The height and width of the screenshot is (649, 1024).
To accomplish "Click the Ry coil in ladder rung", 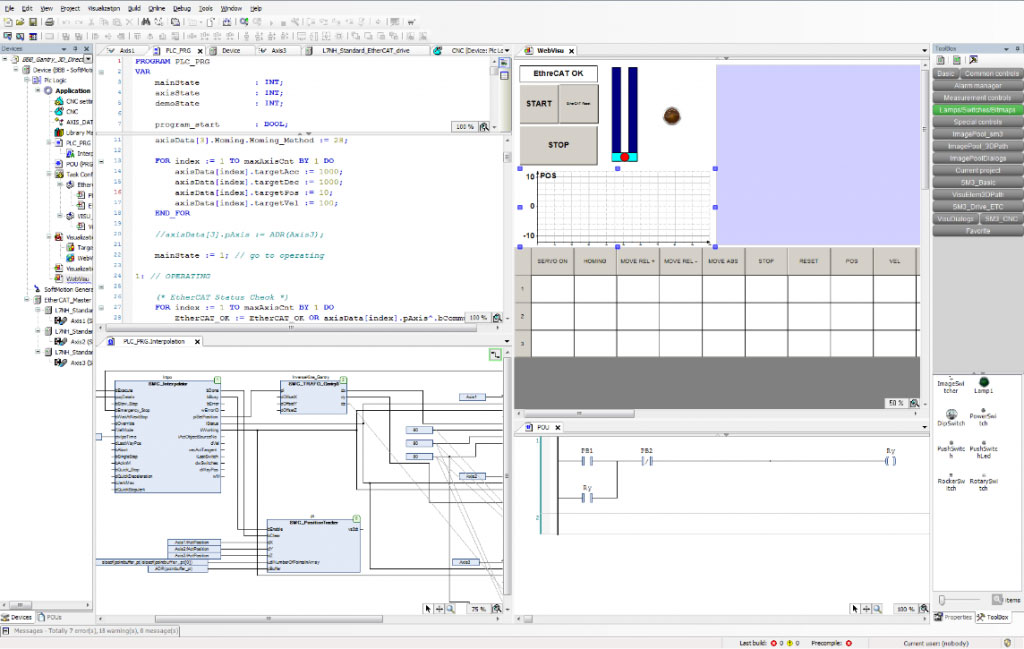I will 890,460.
